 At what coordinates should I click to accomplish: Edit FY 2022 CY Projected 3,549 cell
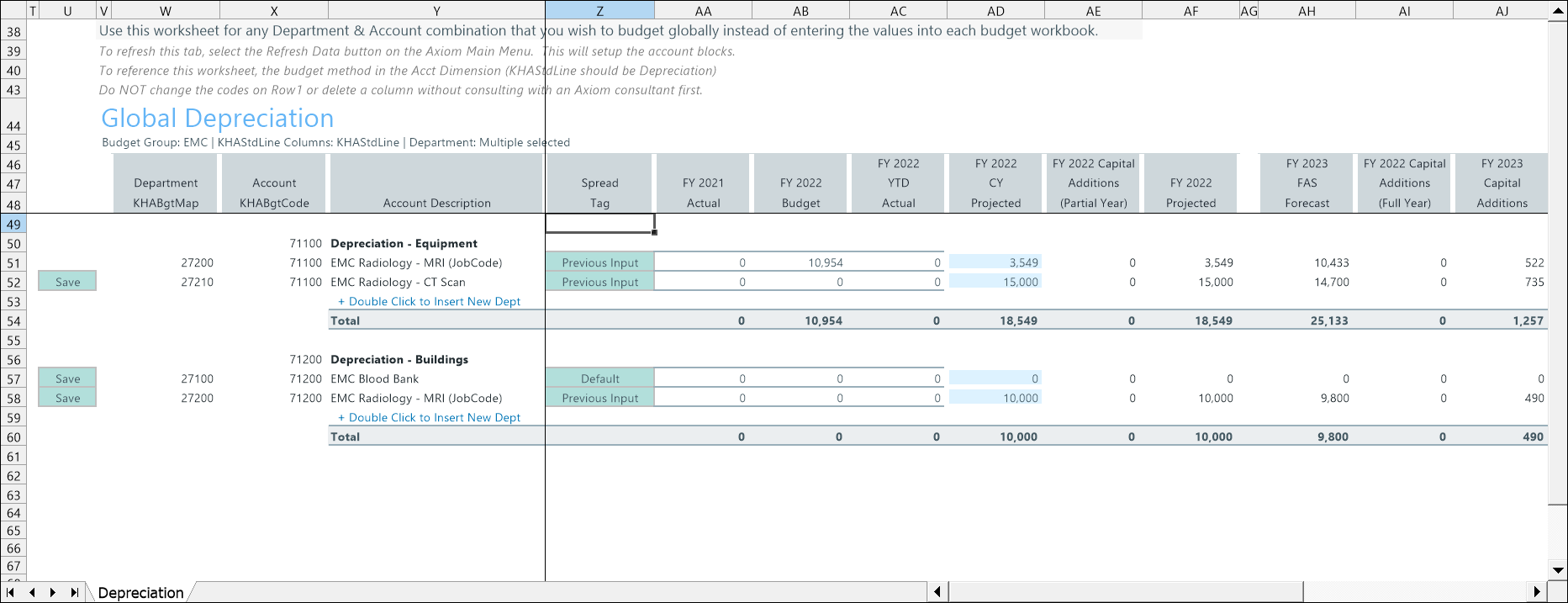pos(995,262)
